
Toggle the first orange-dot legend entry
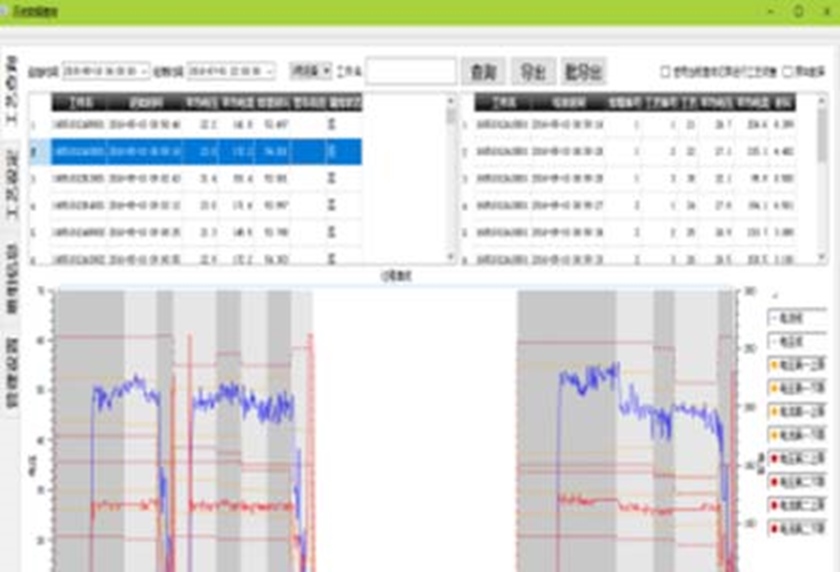(x=797, y=364)
